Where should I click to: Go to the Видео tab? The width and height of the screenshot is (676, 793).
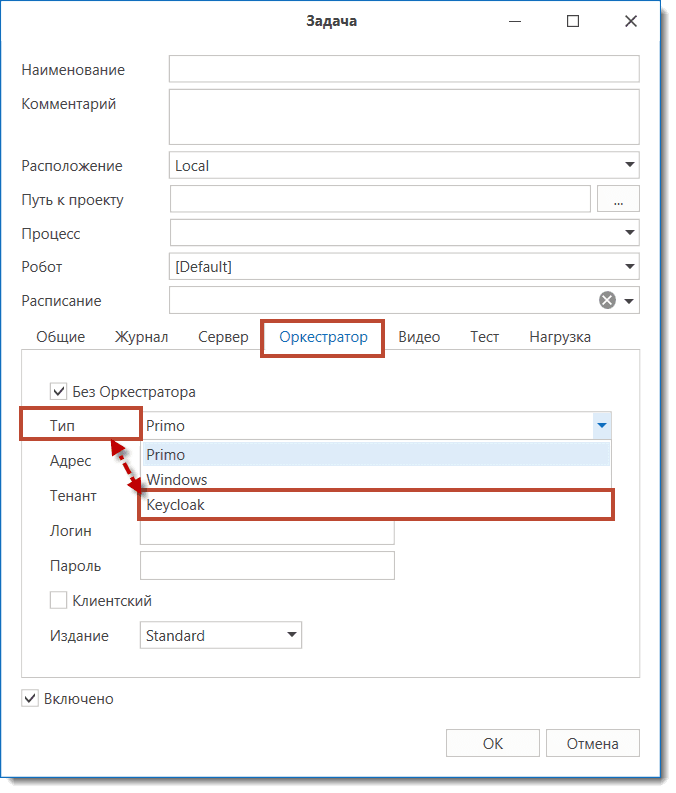click(419, 337)
